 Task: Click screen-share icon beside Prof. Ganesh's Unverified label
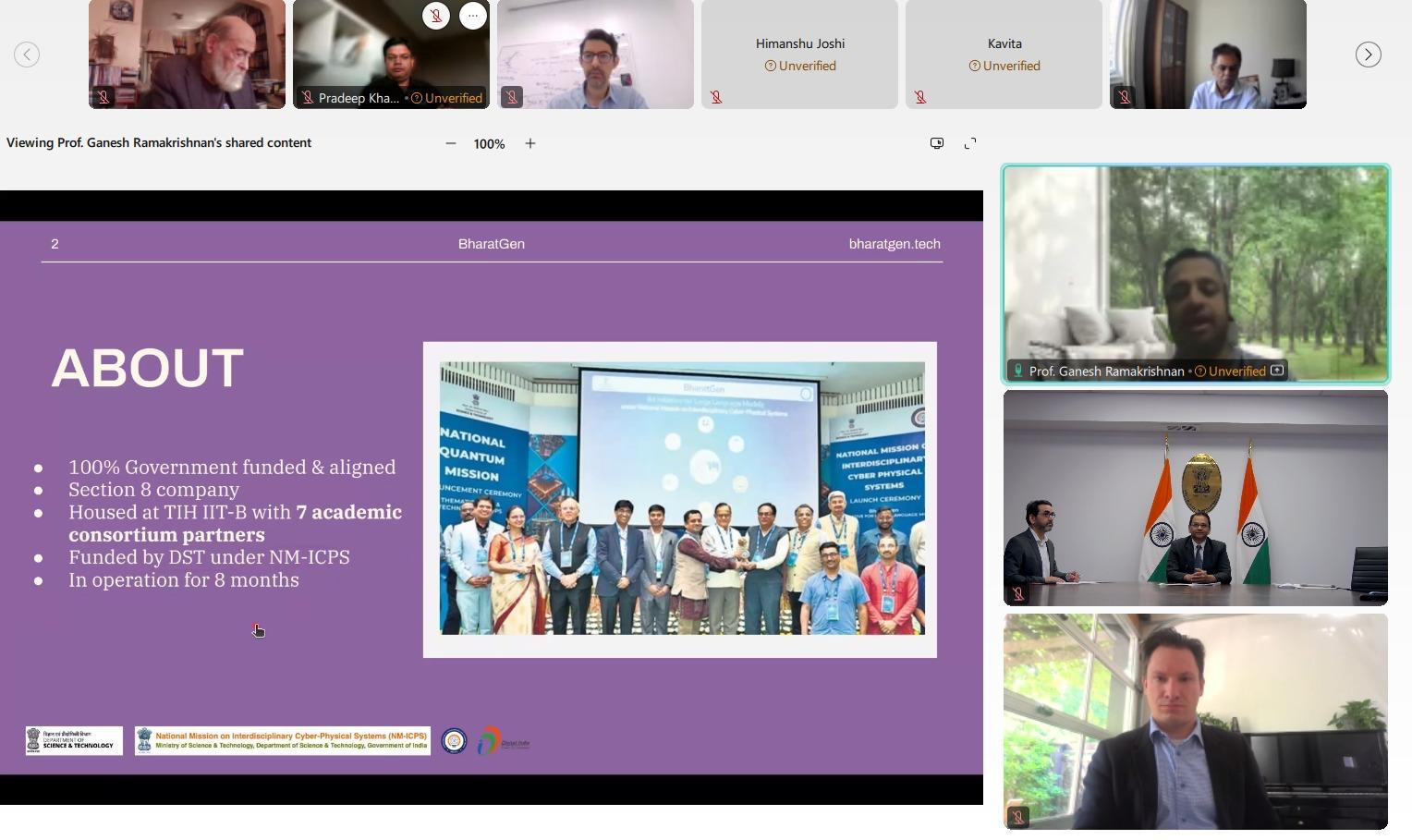click(x=1277, y=371)
